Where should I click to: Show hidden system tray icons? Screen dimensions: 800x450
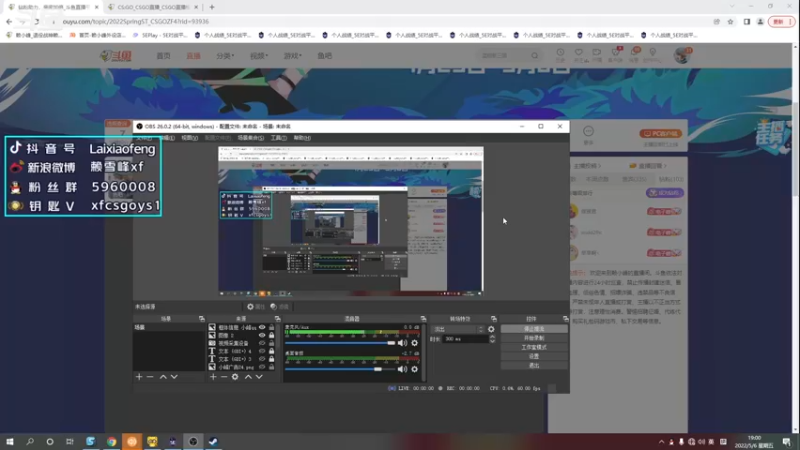[x=661, y=442]
